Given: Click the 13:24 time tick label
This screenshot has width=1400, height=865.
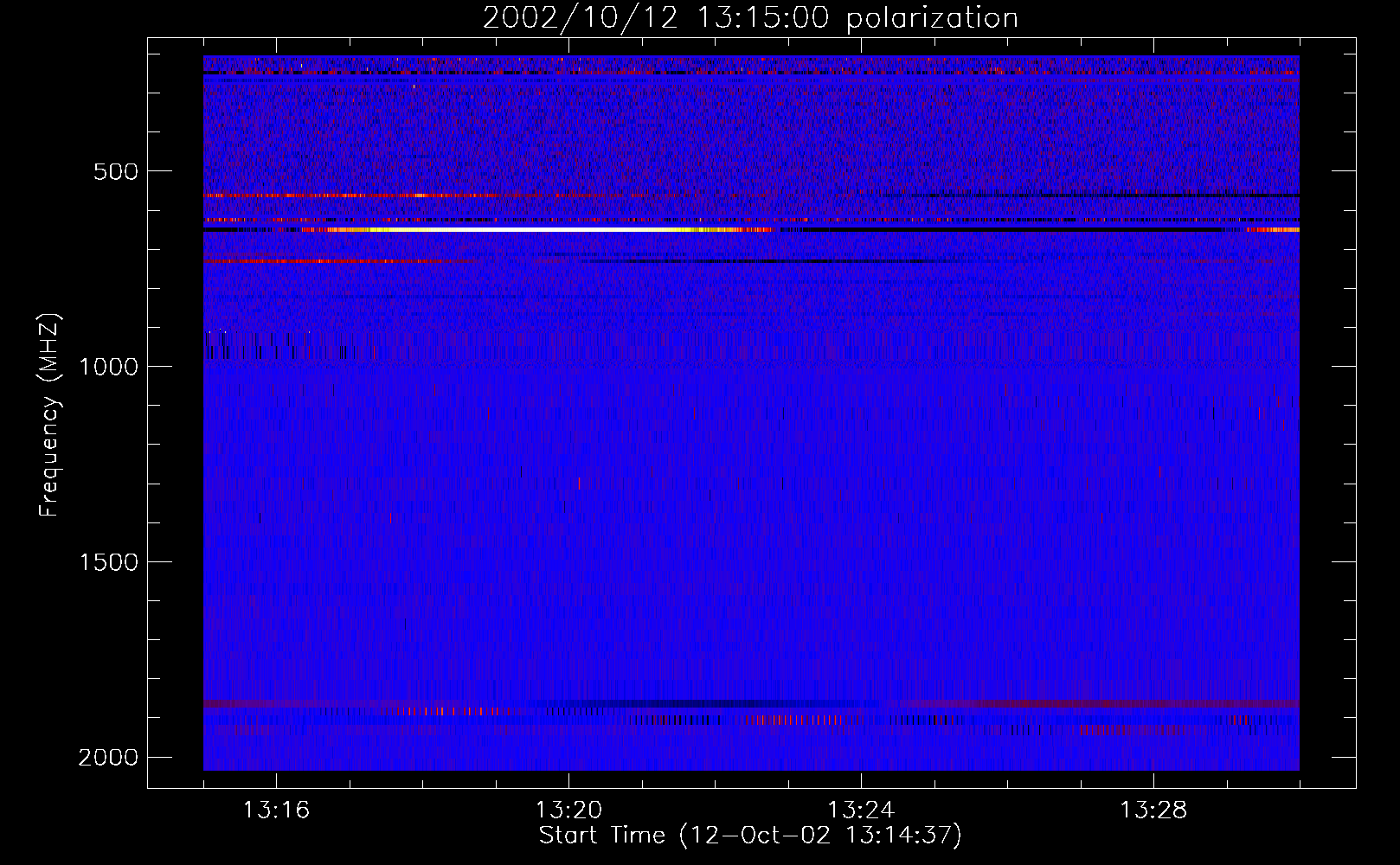Looking at the screenshot, I should tap(861, 811).
